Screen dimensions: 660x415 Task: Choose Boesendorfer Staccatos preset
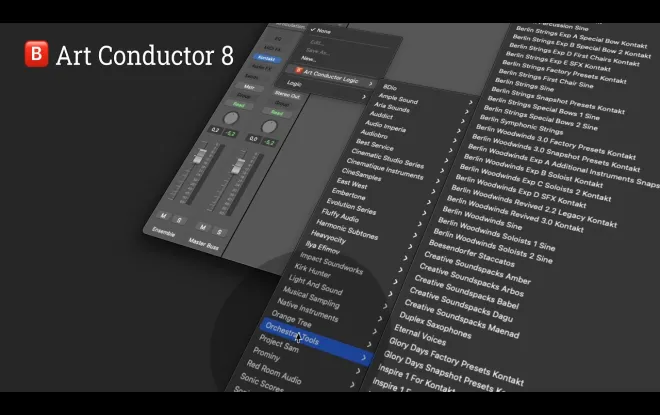[471, 253]
